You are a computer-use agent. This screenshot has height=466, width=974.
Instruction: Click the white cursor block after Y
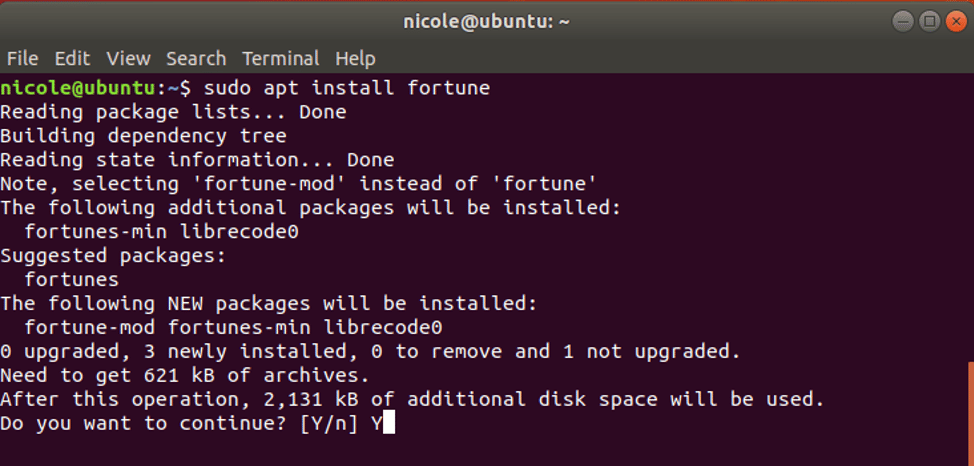(x=389, y=424)
